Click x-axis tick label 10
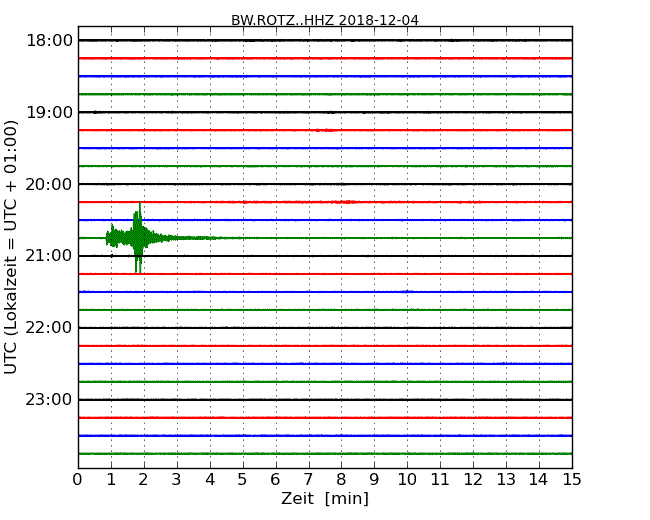Viewport: 650px width, 520px height. [407, 480]
